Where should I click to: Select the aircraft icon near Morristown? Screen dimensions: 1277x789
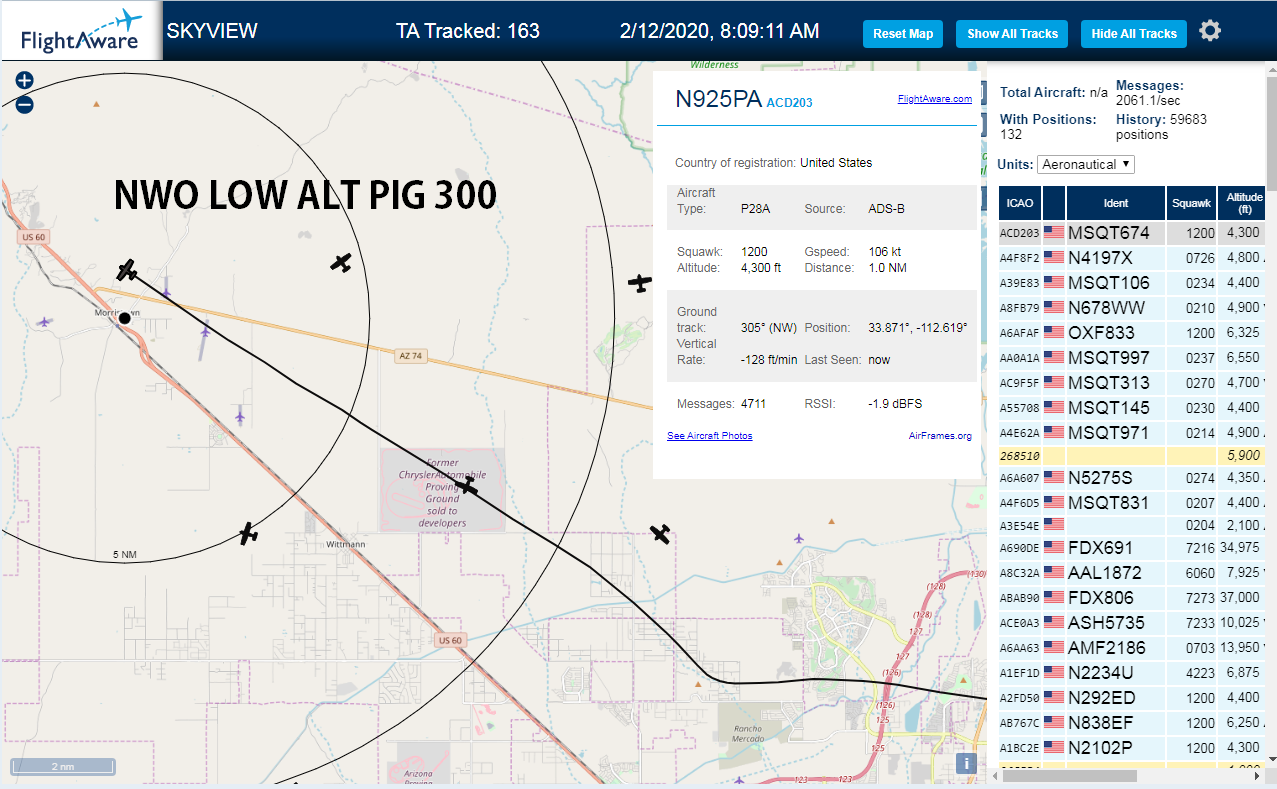pyautogui.click(x=126, y=270)
